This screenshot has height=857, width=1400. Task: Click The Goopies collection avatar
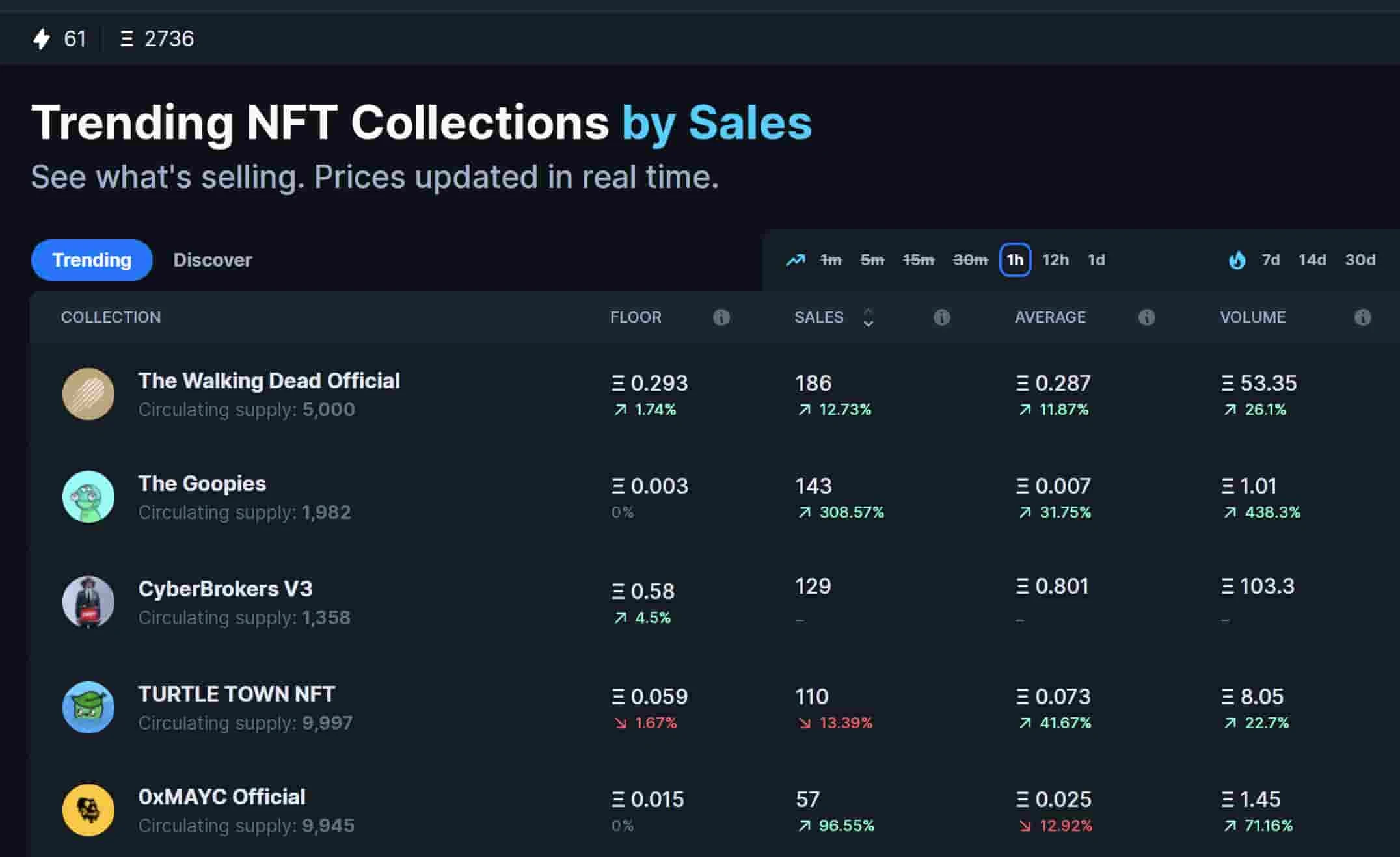[88, 497]
